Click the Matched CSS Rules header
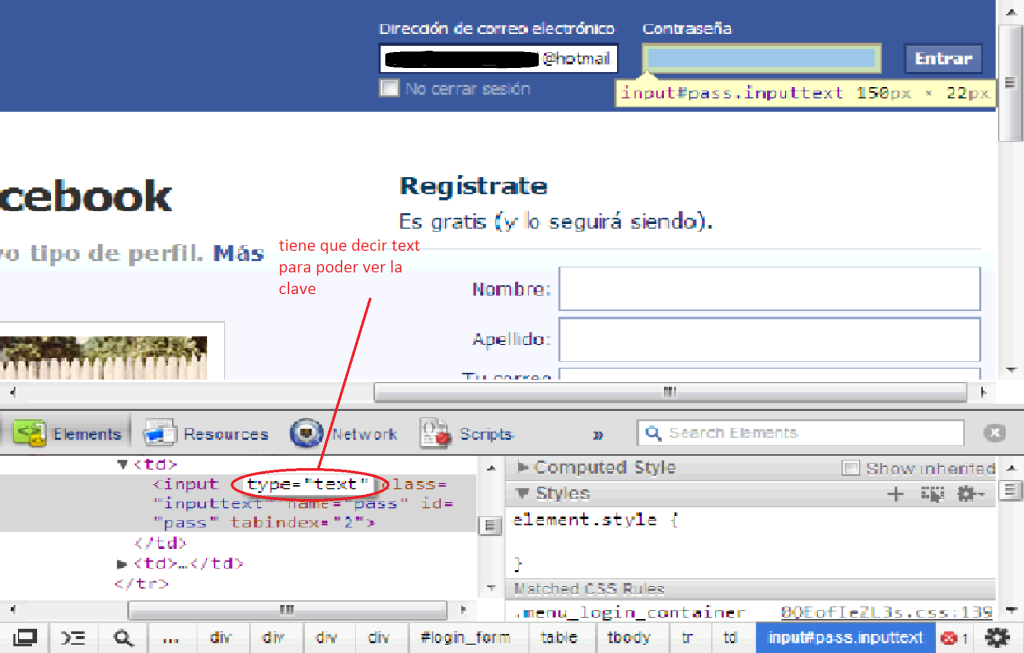1024x653 pixels. pyautogui.click(x=751, y=589)
